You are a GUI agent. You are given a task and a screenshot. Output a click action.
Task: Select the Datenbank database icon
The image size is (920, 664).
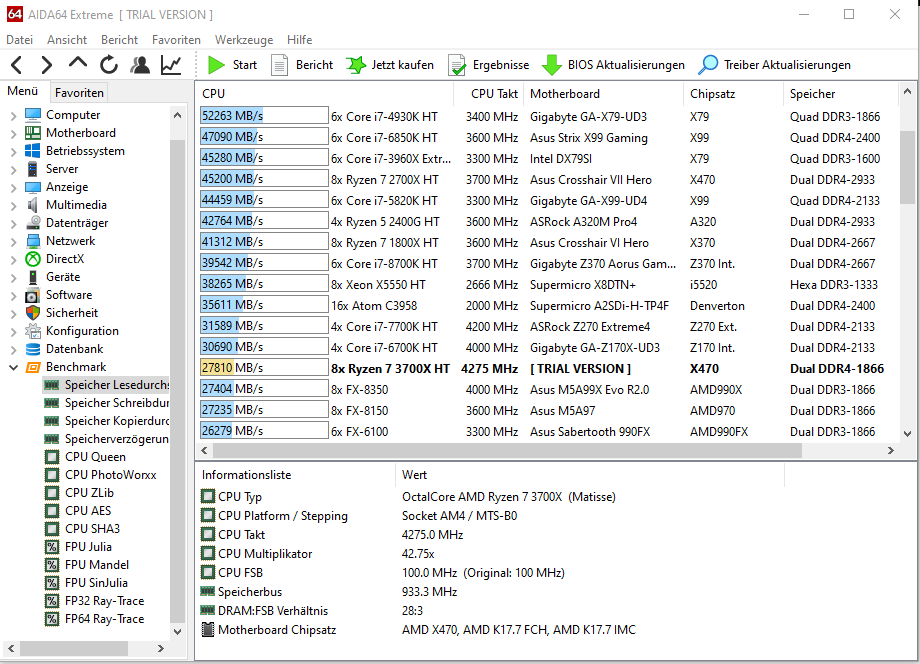click(x=33, y=349)
